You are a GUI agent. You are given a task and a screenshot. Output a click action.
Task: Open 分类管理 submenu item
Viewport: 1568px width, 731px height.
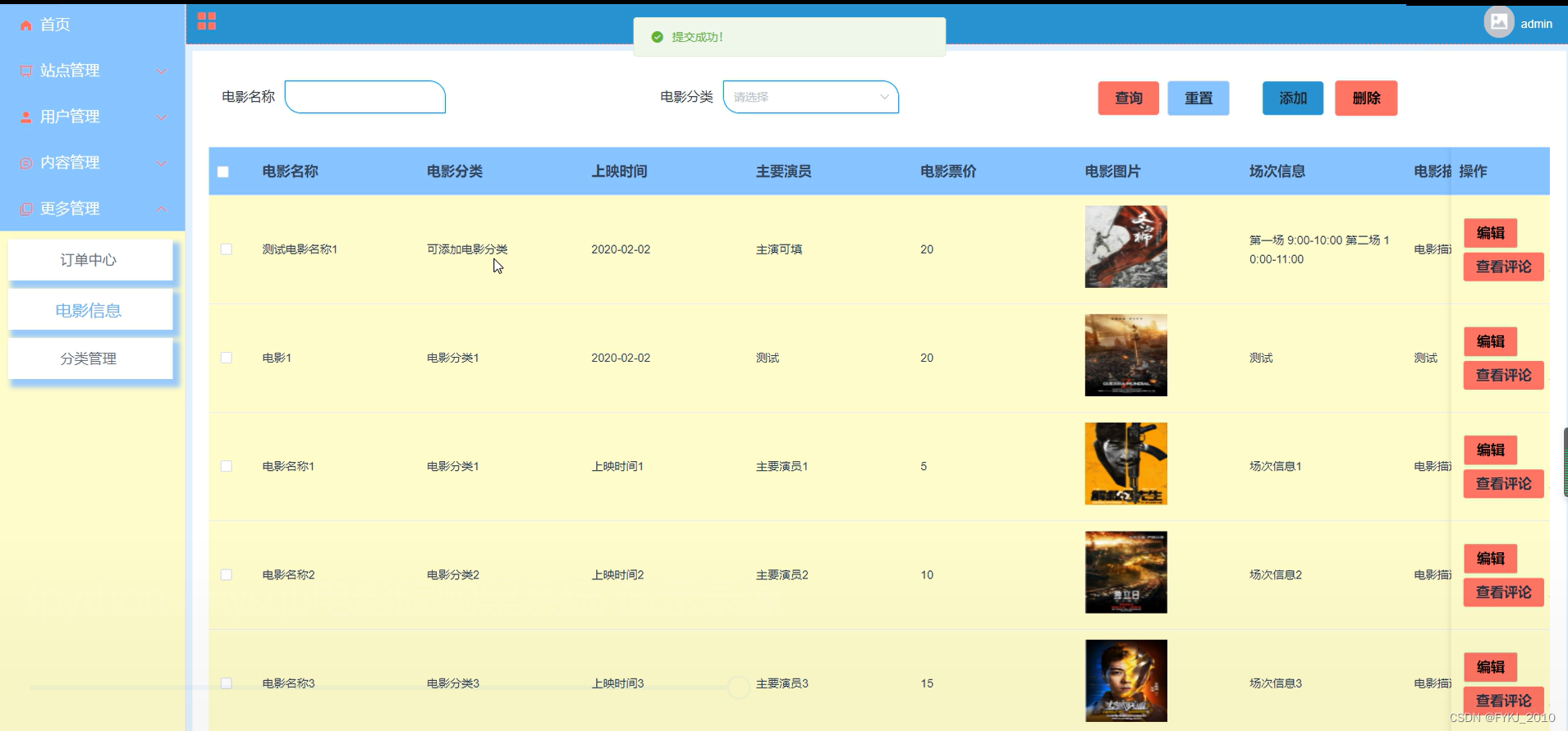coord(90,359)
